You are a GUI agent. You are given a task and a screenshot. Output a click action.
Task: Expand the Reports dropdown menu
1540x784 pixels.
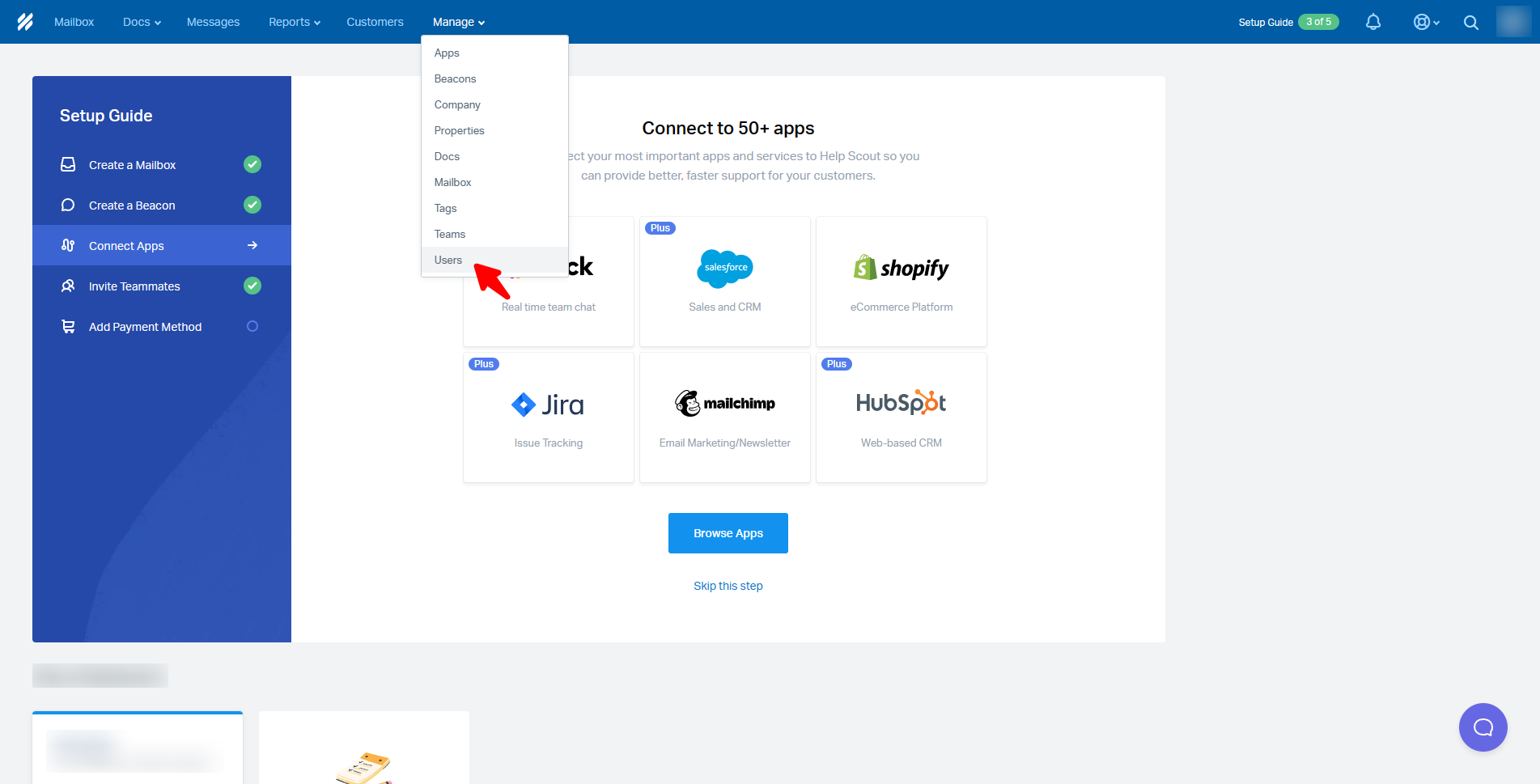click(x=295, y=22)
